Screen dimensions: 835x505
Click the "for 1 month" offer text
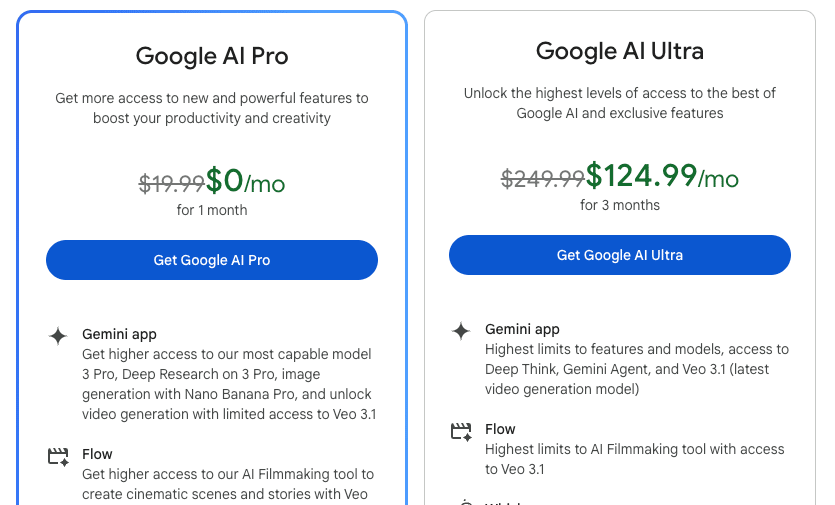click(x=212, y=210)
